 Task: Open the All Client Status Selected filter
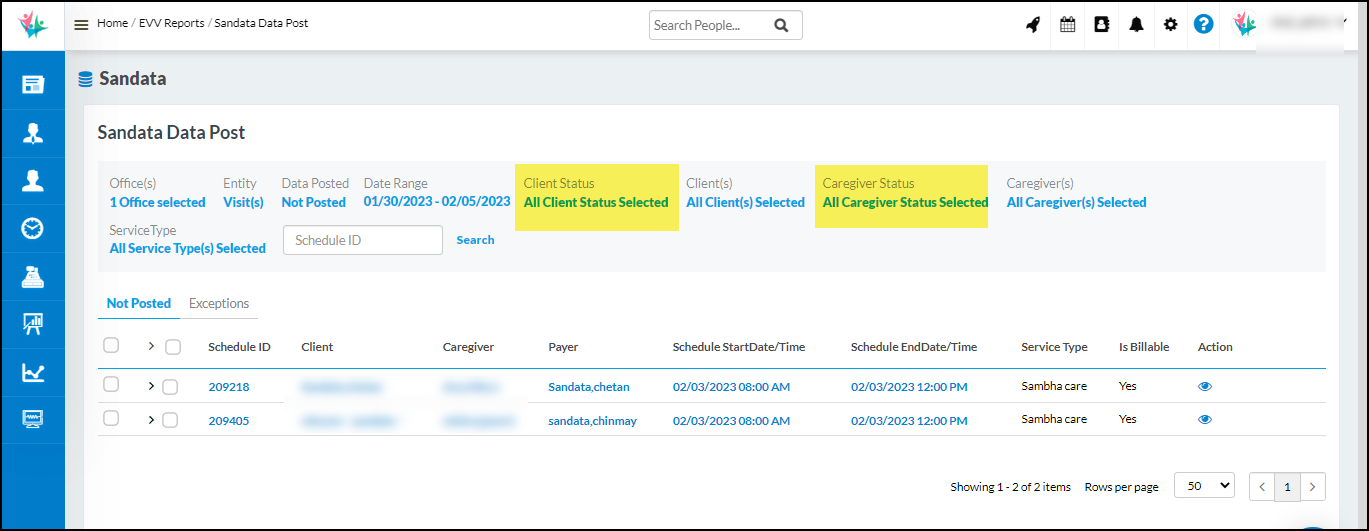click(x=596, y=203)
